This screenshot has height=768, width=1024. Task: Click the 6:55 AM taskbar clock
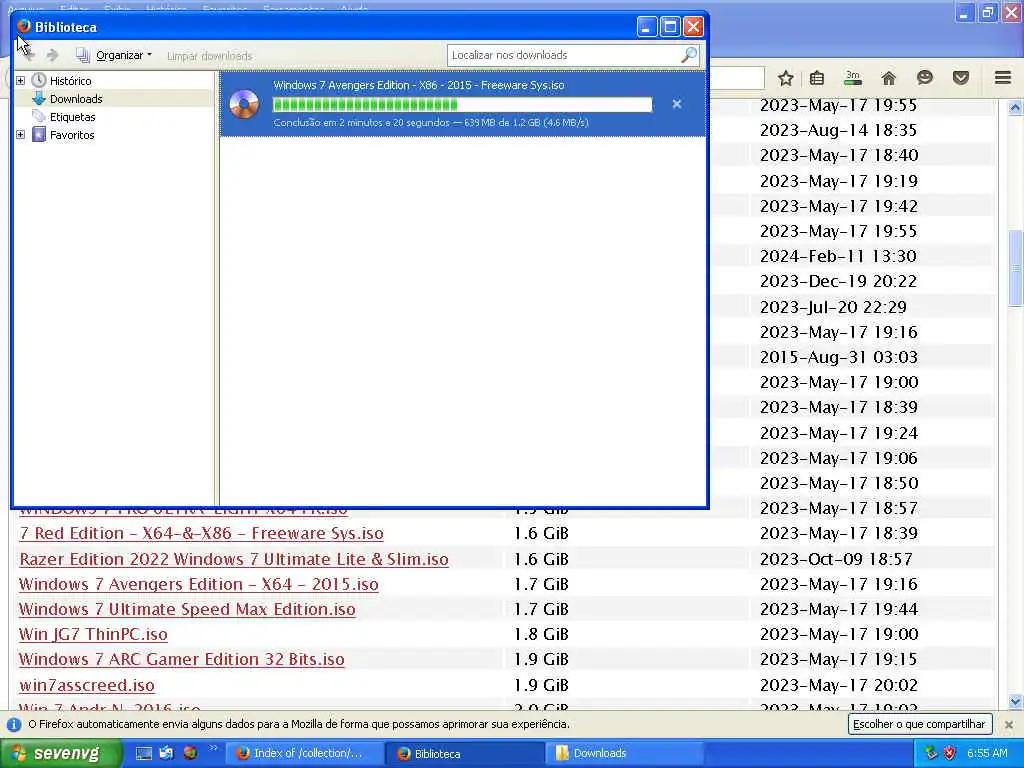[x=987, y=754]
